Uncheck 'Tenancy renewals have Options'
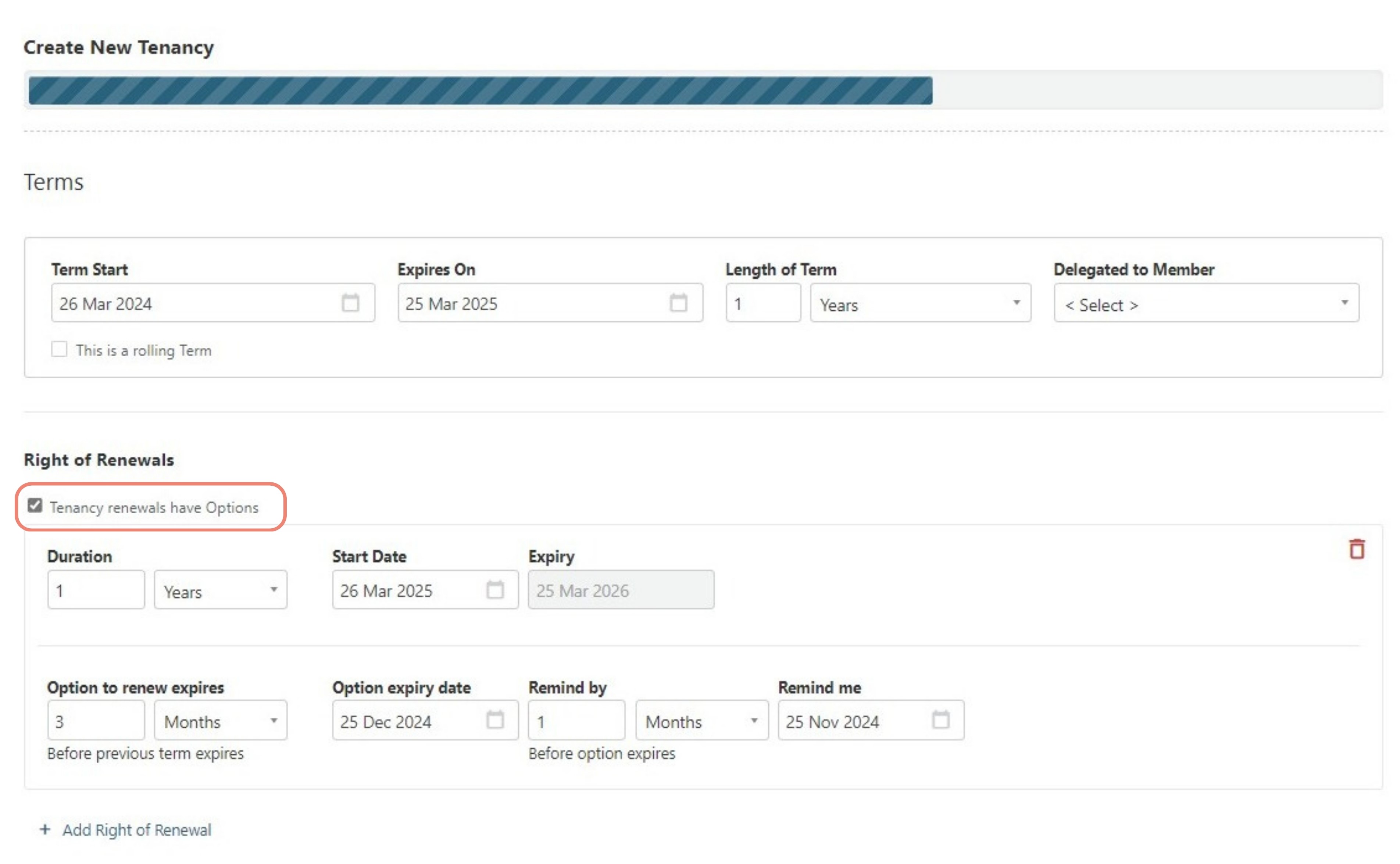The height and width of the screenshot is (864, 1400). coord(35,506)
